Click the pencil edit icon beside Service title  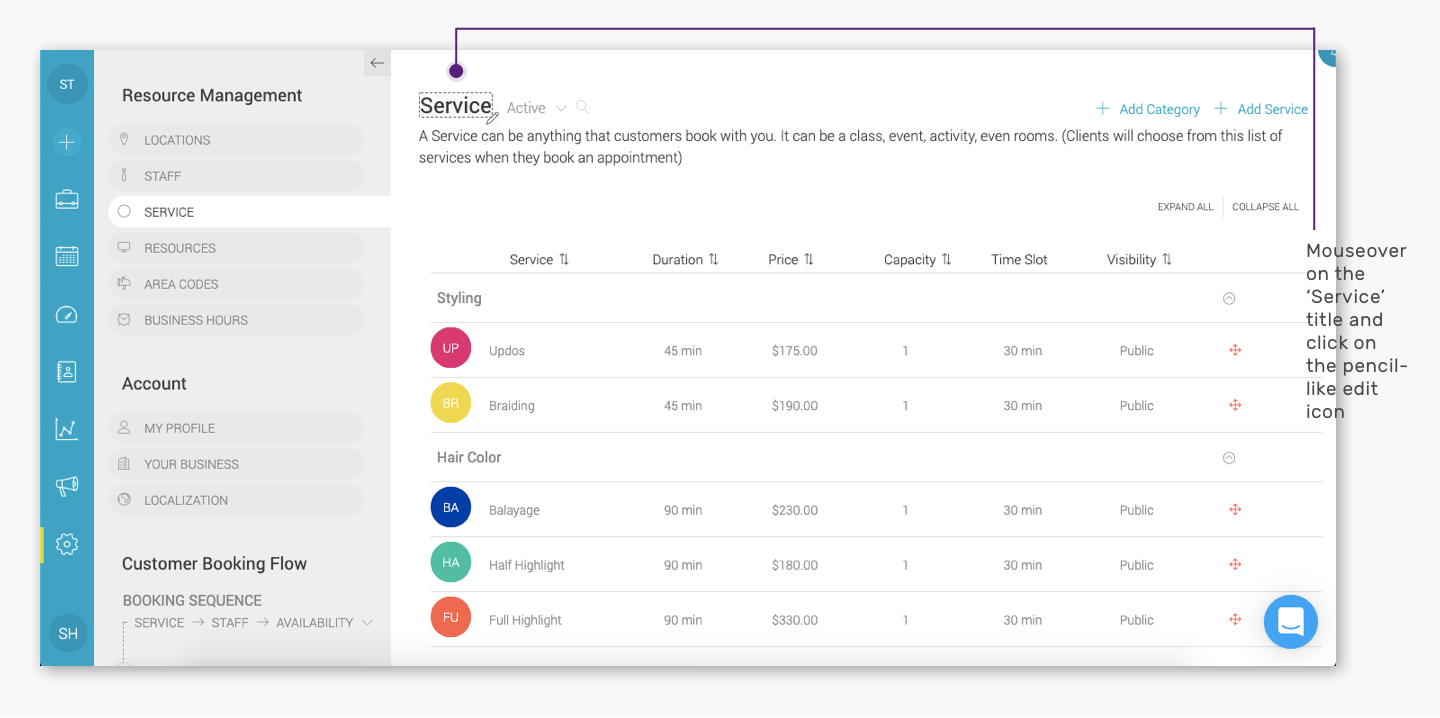tap(492, 118)
